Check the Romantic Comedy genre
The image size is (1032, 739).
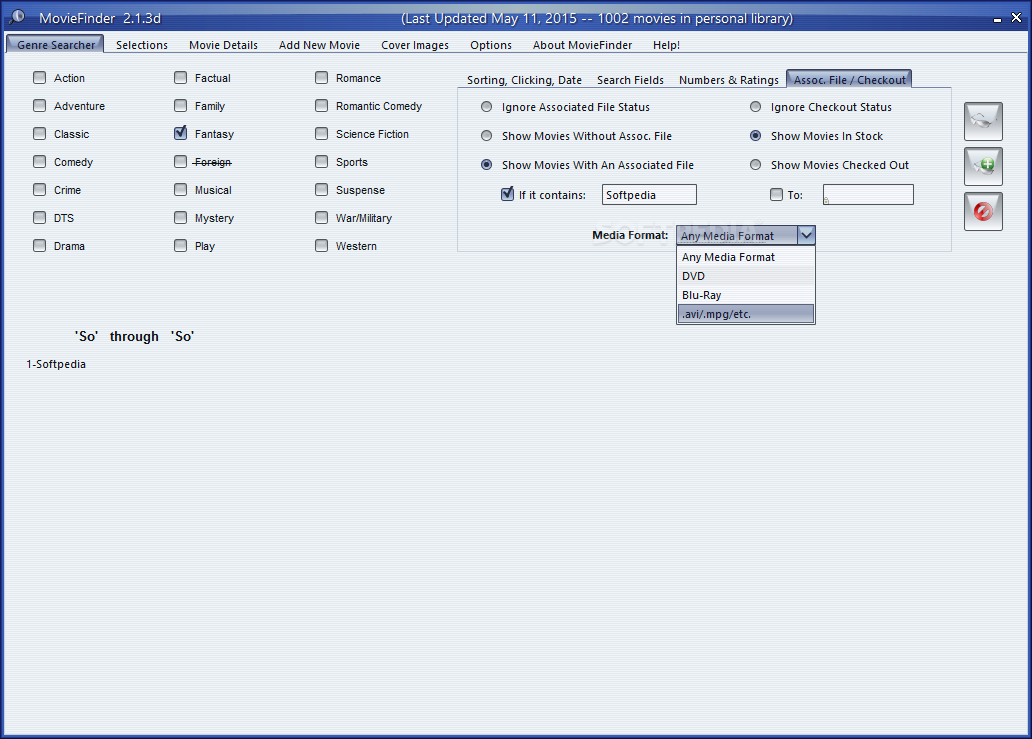[321, 106]
